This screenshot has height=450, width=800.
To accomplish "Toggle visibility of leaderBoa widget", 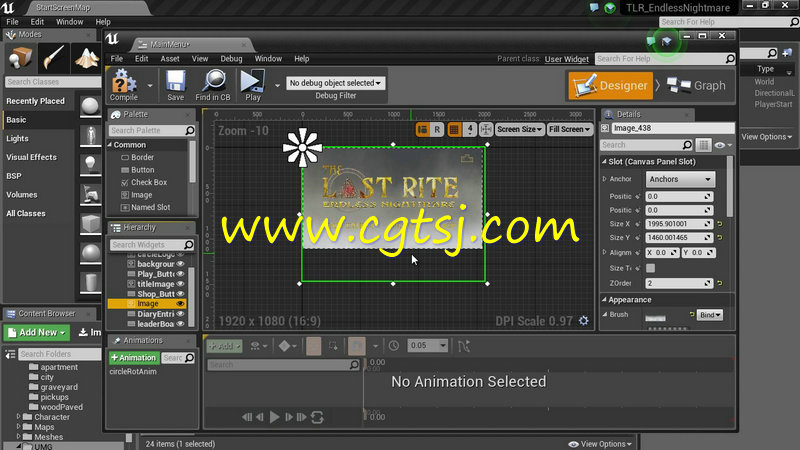I will click(x=180, y=323).
